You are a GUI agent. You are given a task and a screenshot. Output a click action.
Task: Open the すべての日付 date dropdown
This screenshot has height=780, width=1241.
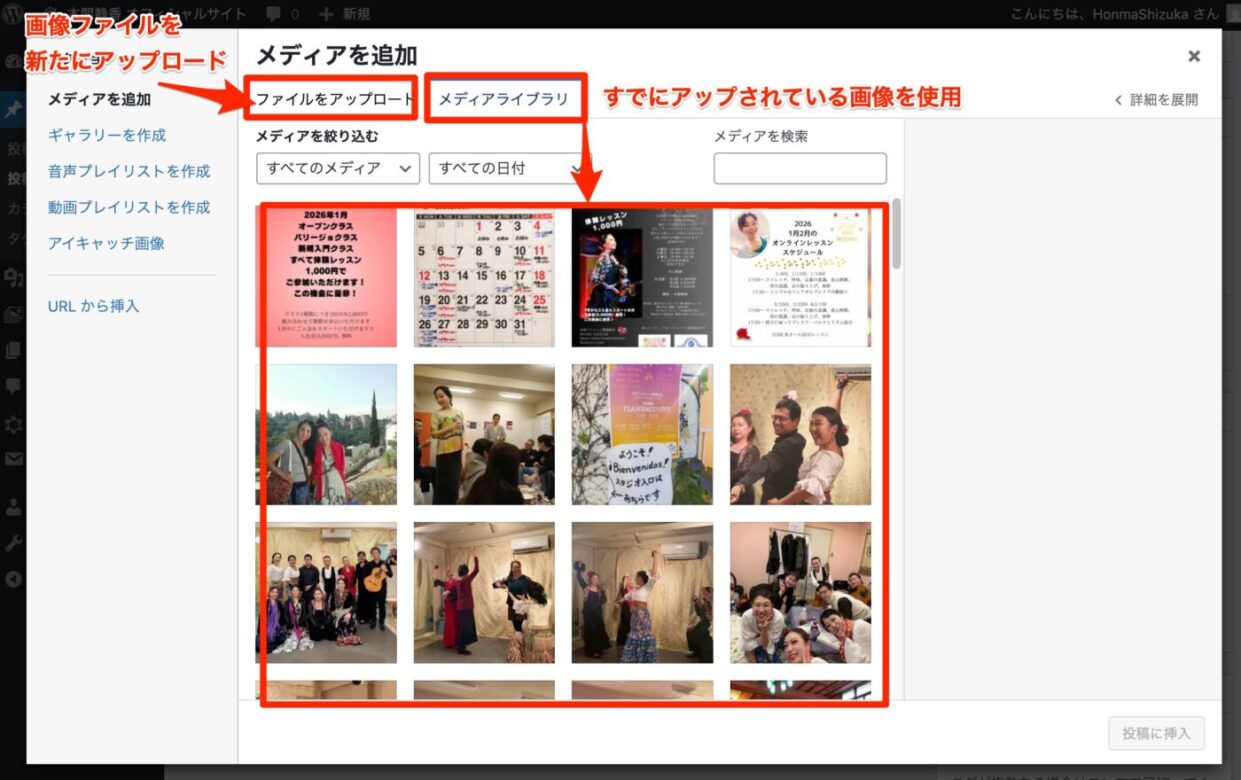click(505, 168)
